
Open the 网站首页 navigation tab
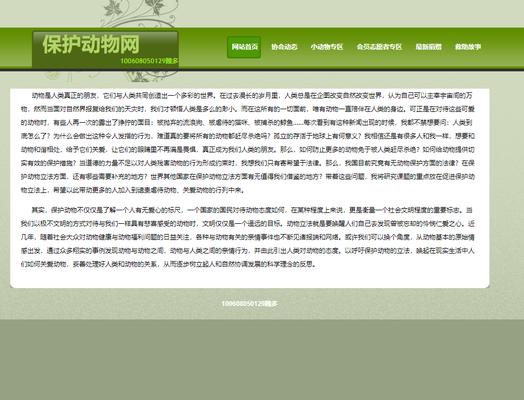(x=244, y=47)
